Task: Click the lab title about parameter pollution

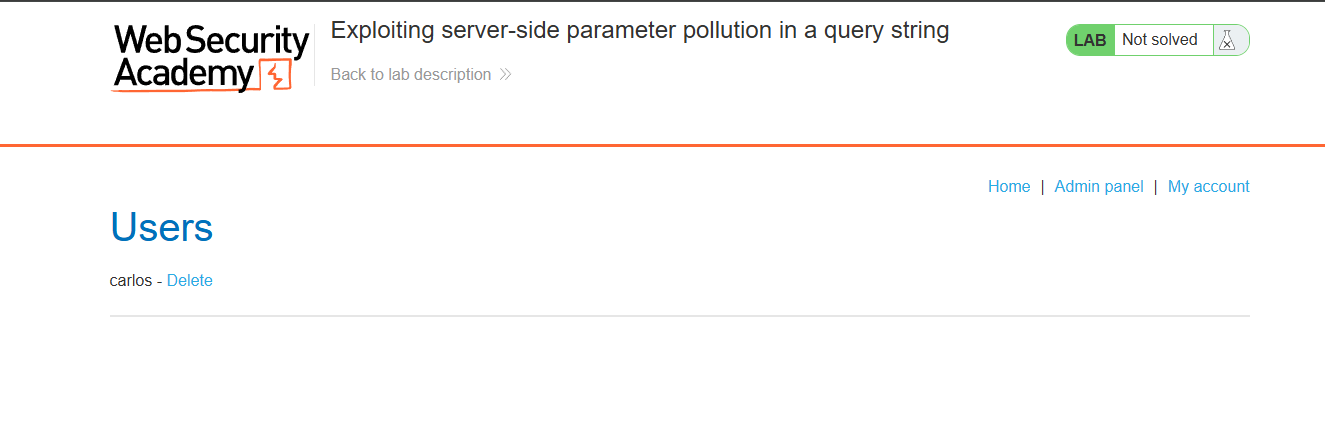Action: pos(639,30)
